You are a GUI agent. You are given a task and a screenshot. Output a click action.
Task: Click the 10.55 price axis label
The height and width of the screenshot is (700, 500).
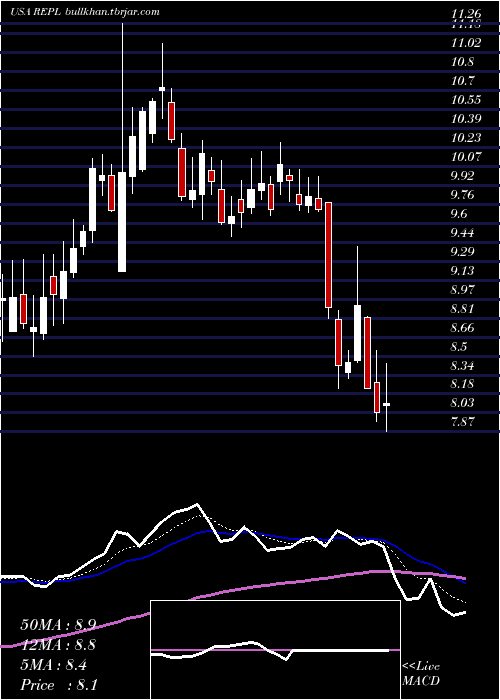tap(467, 100)
